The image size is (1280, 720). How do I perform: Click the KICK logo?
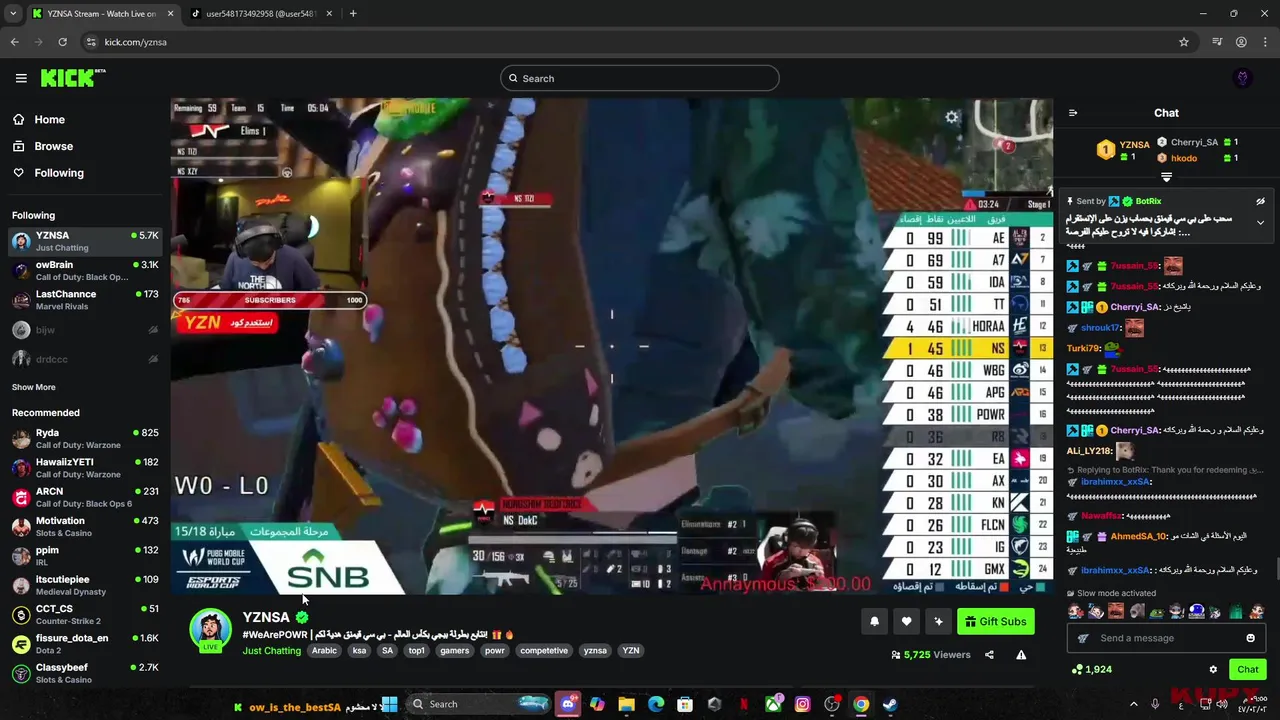click(x=73, y=78)
